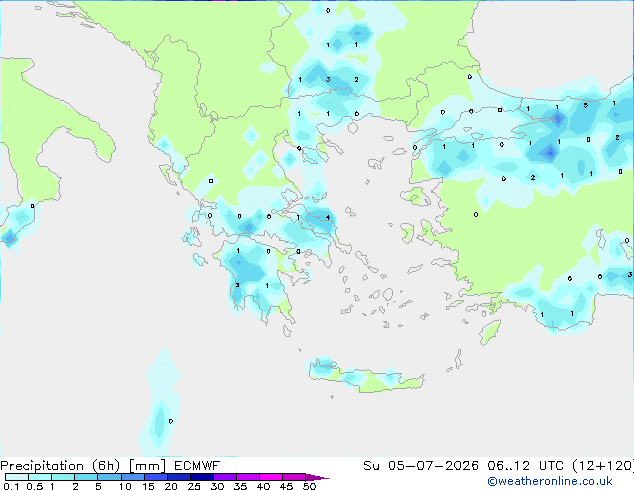The image size is (634, 490).
Task: Pick the 40–45 mm magenta legend swatch
Action: click(271, 477)
